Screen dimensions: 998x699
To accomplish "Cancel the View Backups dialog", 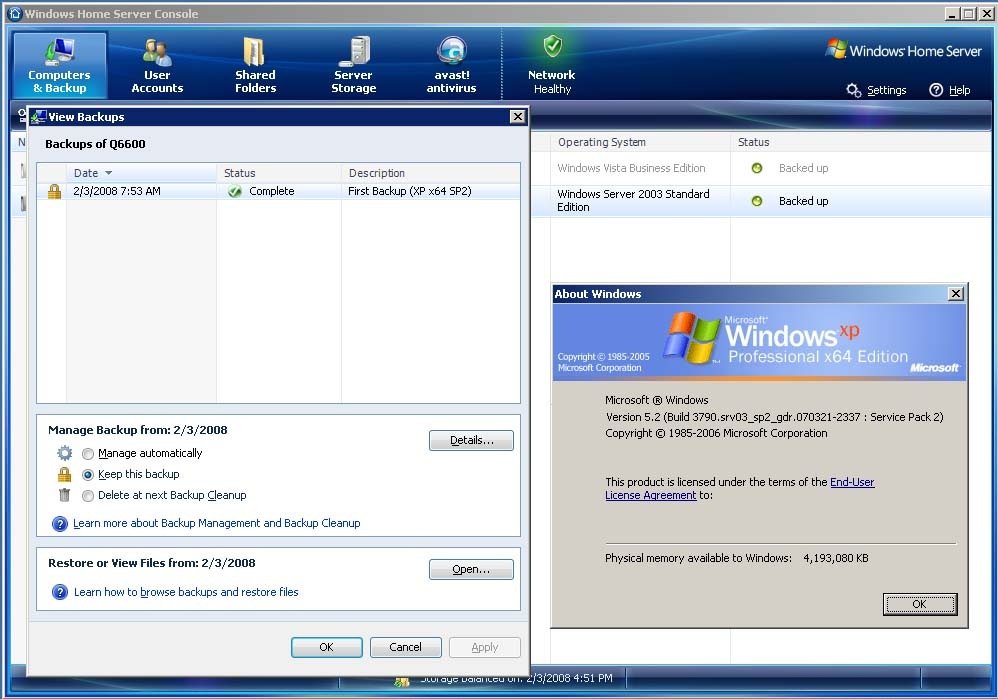I will click(405, 647).
